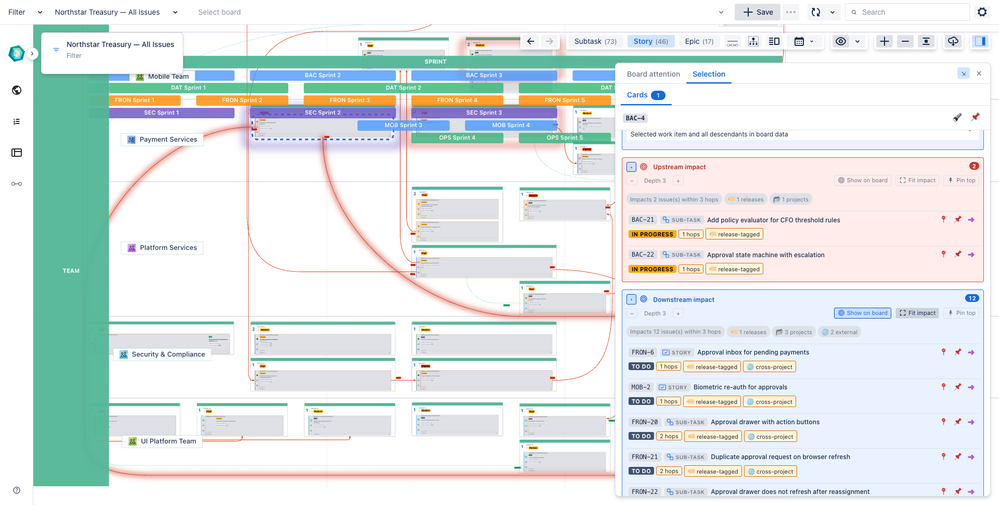Open visibility options dropdown arrow
Image resolution: width=999 pixels, height=505 pixels.
[858, 41]
